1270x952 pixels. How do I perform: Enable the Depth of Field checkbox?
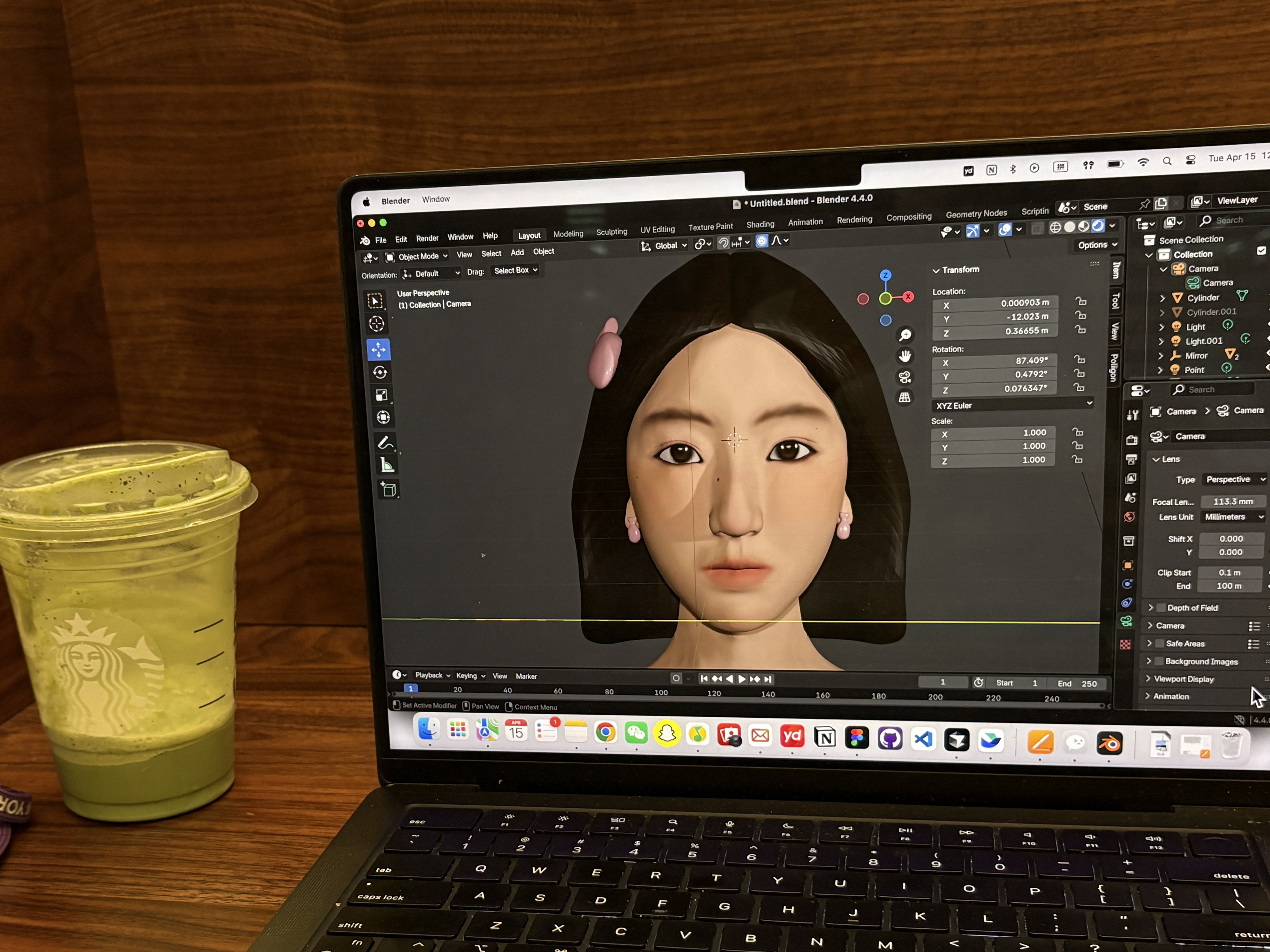(x=1161, y=608)
